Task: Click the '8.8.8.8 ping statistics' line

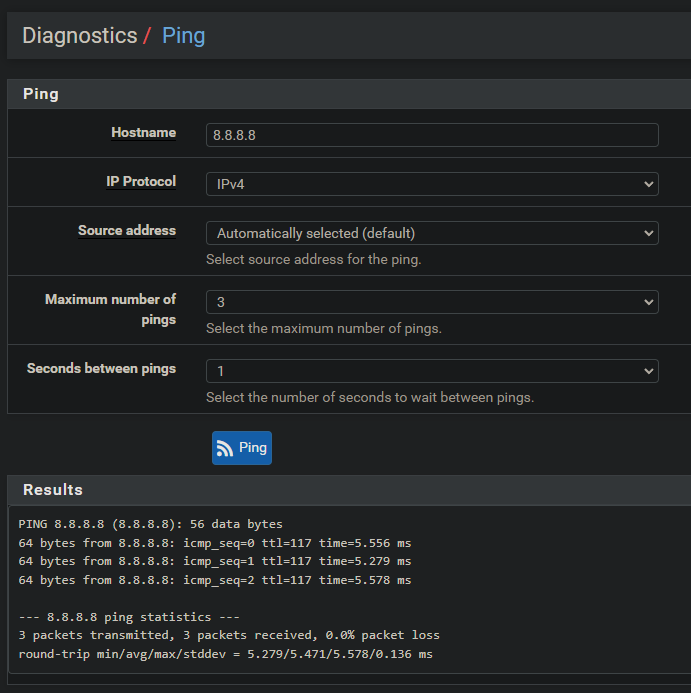Action: click(x=129, y=617)
